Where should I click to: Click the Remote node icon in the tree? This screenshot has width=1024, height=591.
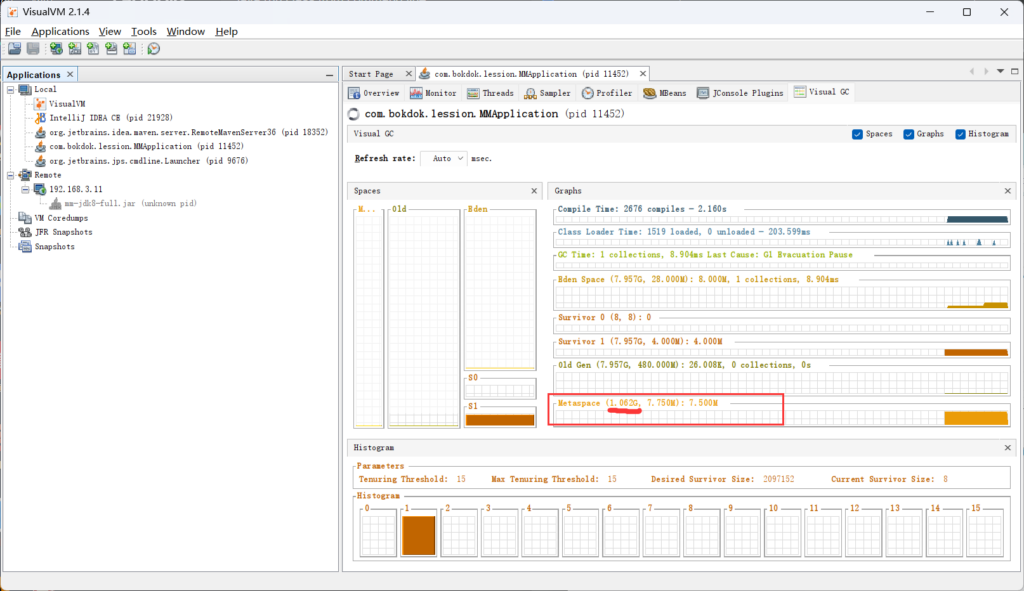(25, 175)
